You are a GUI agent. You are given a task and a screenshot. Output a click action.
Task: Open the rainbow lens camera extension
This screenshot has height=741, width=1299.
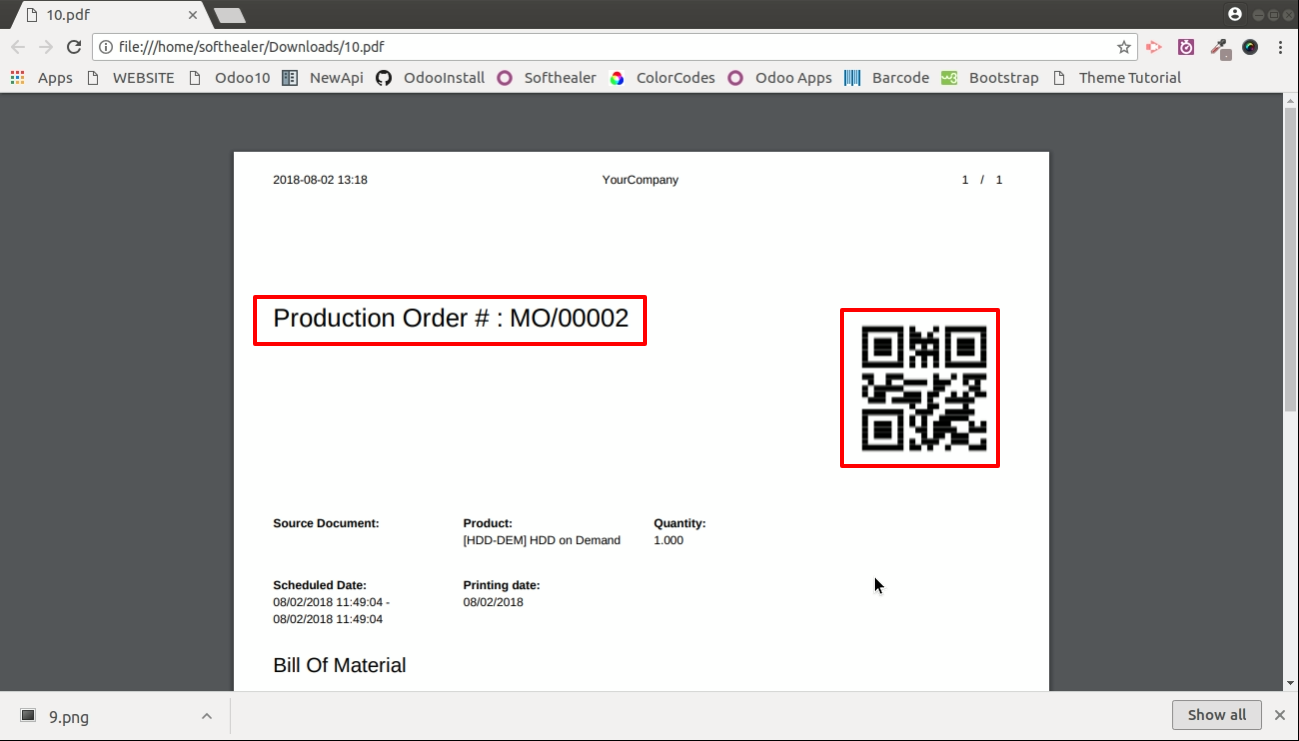coord(1250,47)
